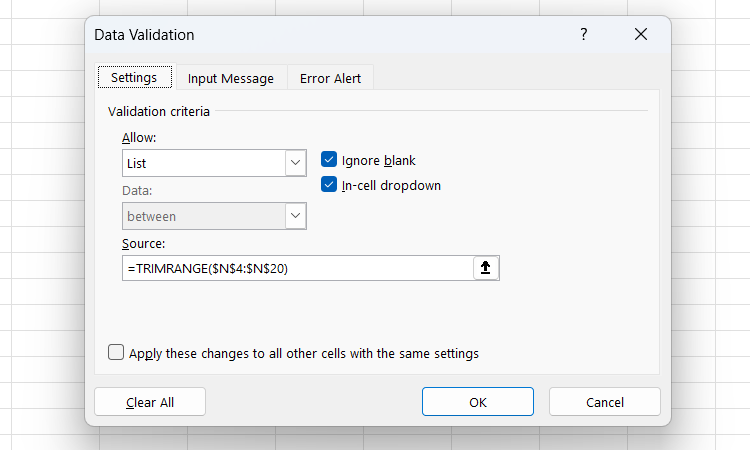This screenshot has height=450, width=750.
Task: Click the collapse-dialog range selector icon
Action: click(x=486, y=268)
